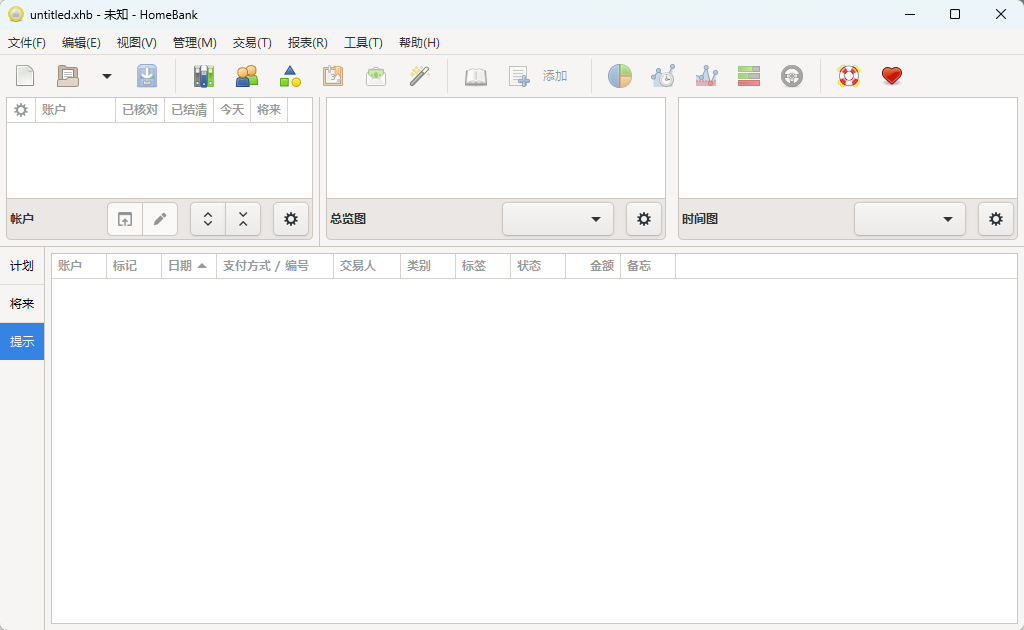
Task: Open the assignment rules magic wand icon
Action: click(419, 76)
